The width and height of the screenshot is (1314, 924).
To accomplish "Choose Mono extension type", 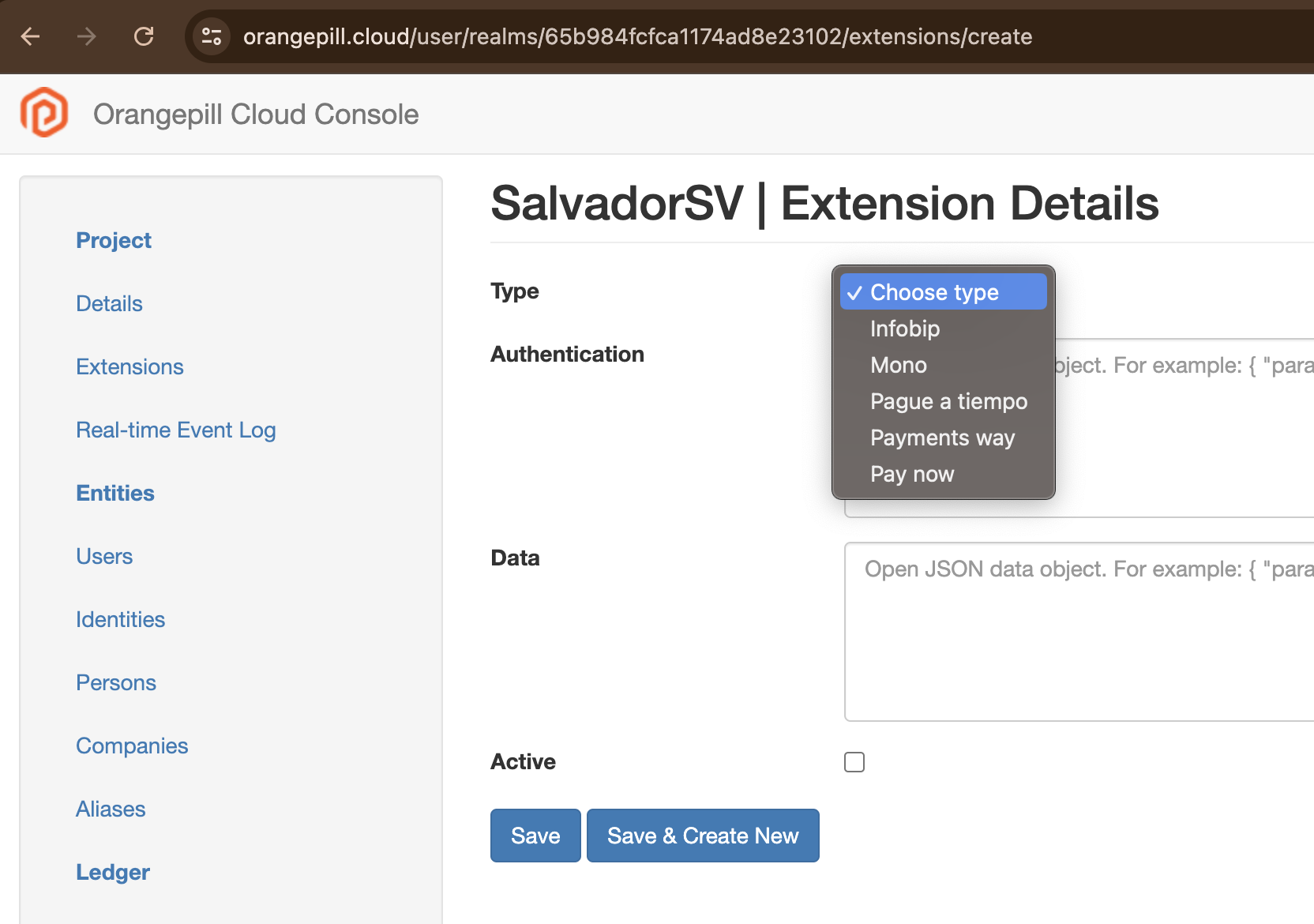I will [899, 365].
